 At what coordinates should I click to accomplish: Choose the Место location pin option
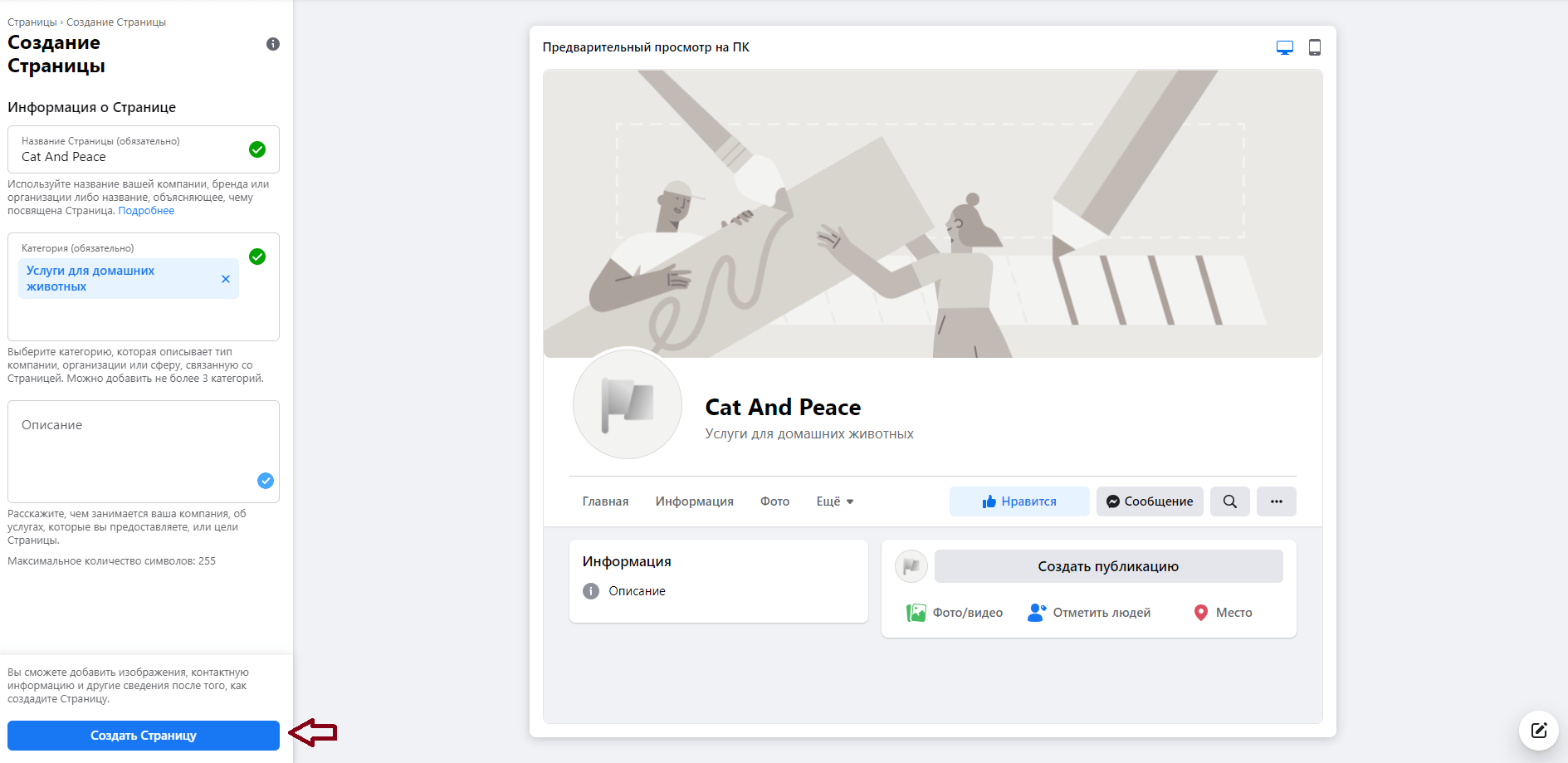[1223, 613]
